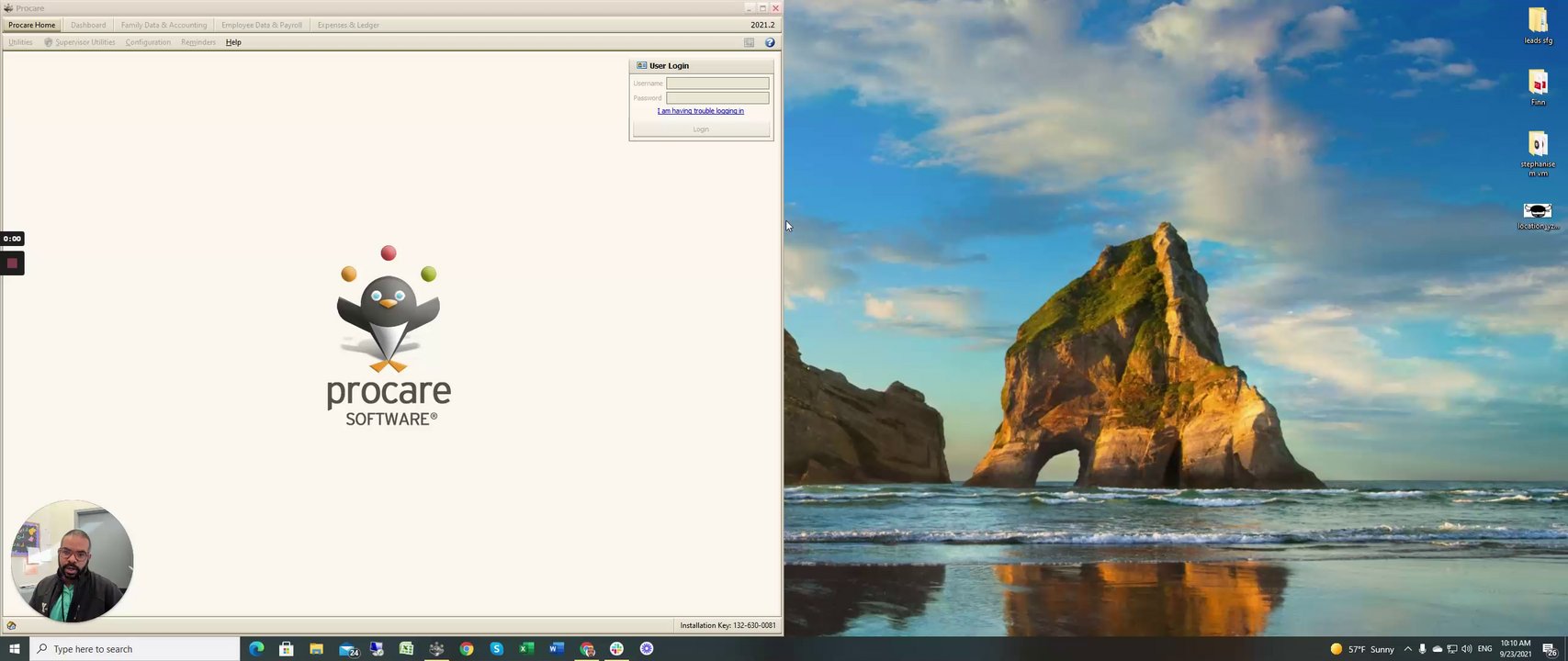Image resolution: width=1568 pixels, height=661 pixels.
Task: Open the network icon in system tray
Action: 1452,649
